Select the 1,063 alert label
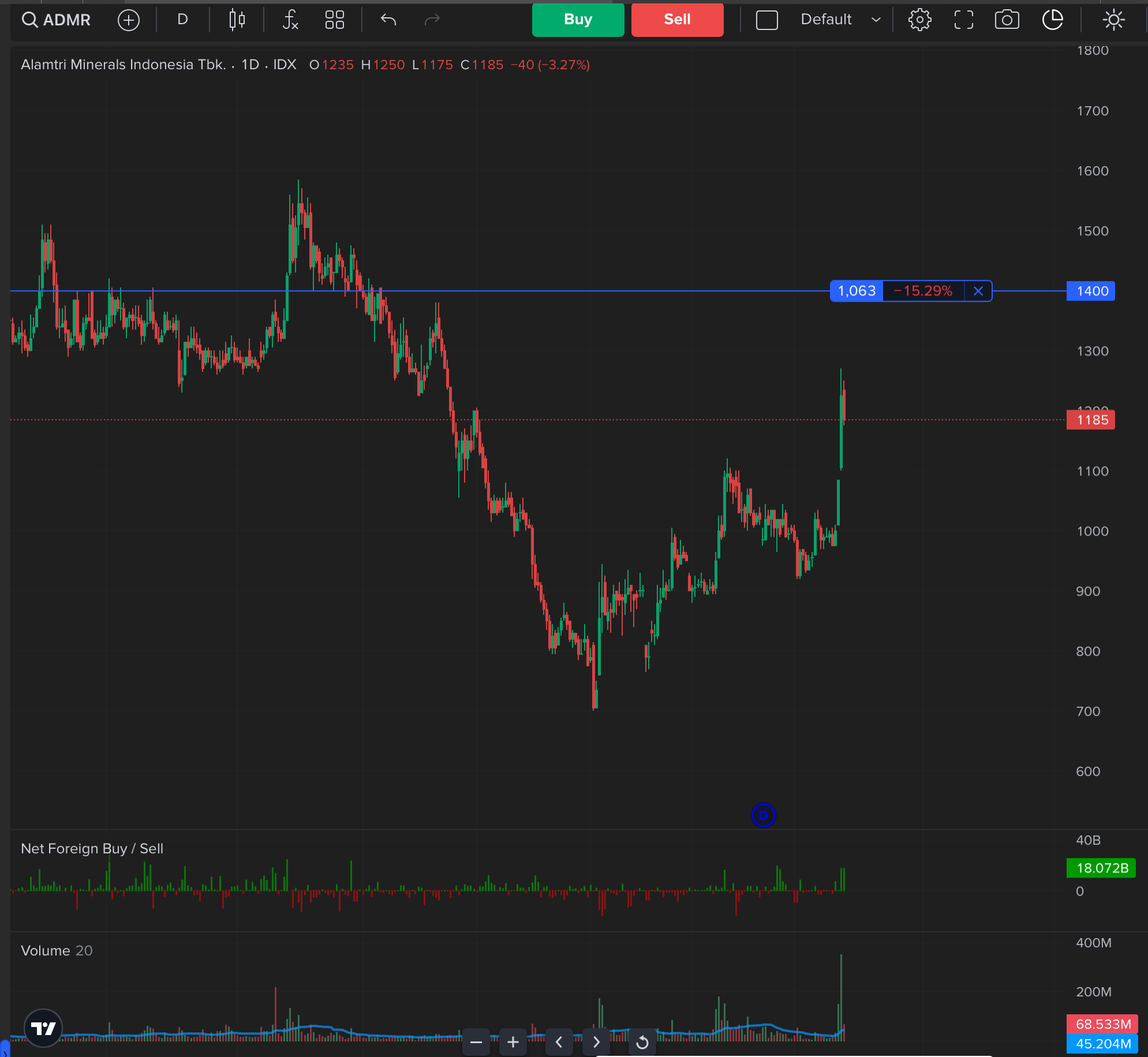Image resolution: width=1148 pixels, height=1057 pixels. [857, 291]
